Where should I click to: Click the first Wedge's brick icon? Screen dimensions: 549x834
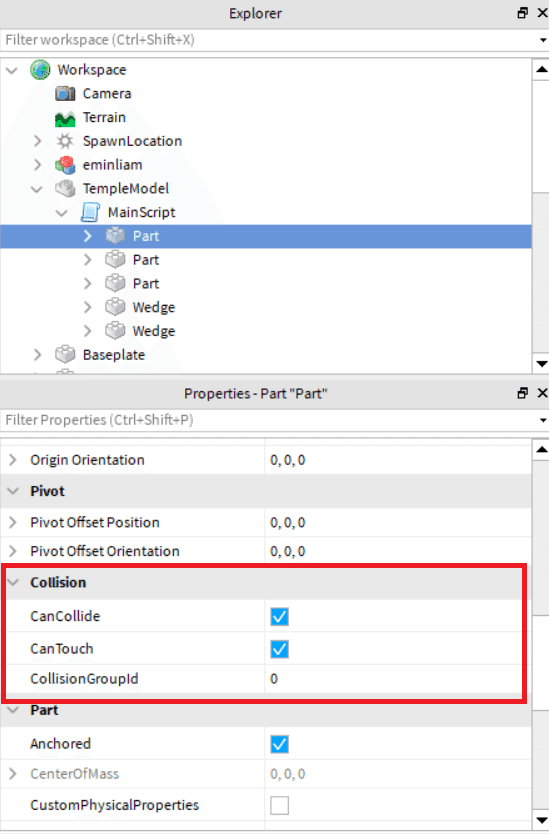[x=115, y=307]
